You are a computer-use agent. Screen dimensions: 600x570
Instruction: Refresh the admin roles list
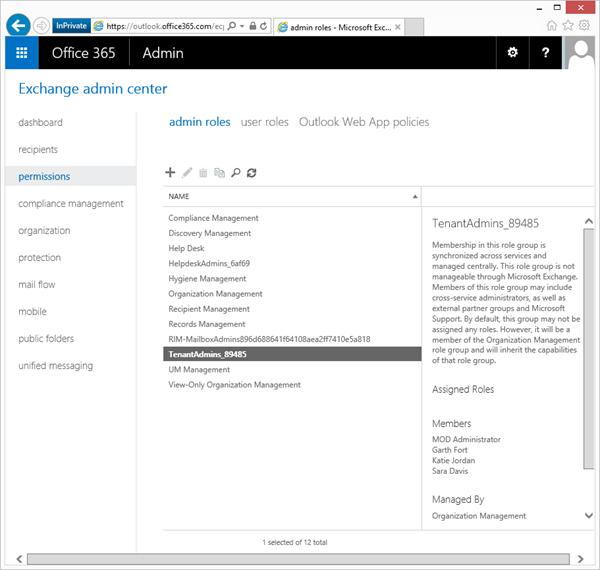tap(252, 173)
